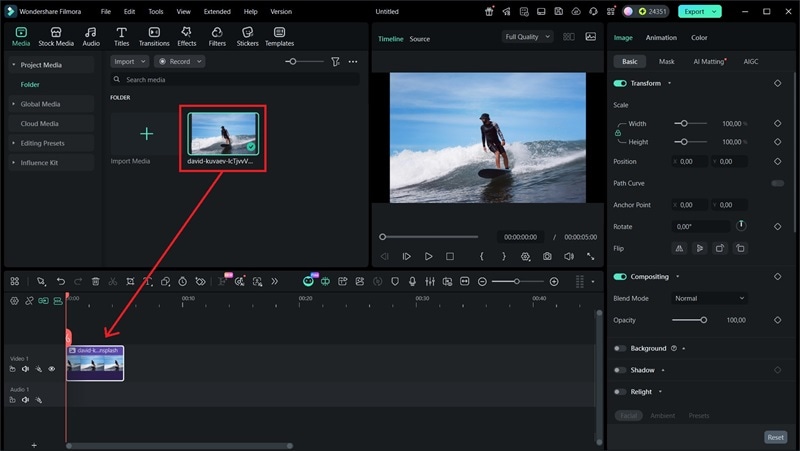
Task: Undo the last action in timeline toolbar
Action: click(60, 282)
